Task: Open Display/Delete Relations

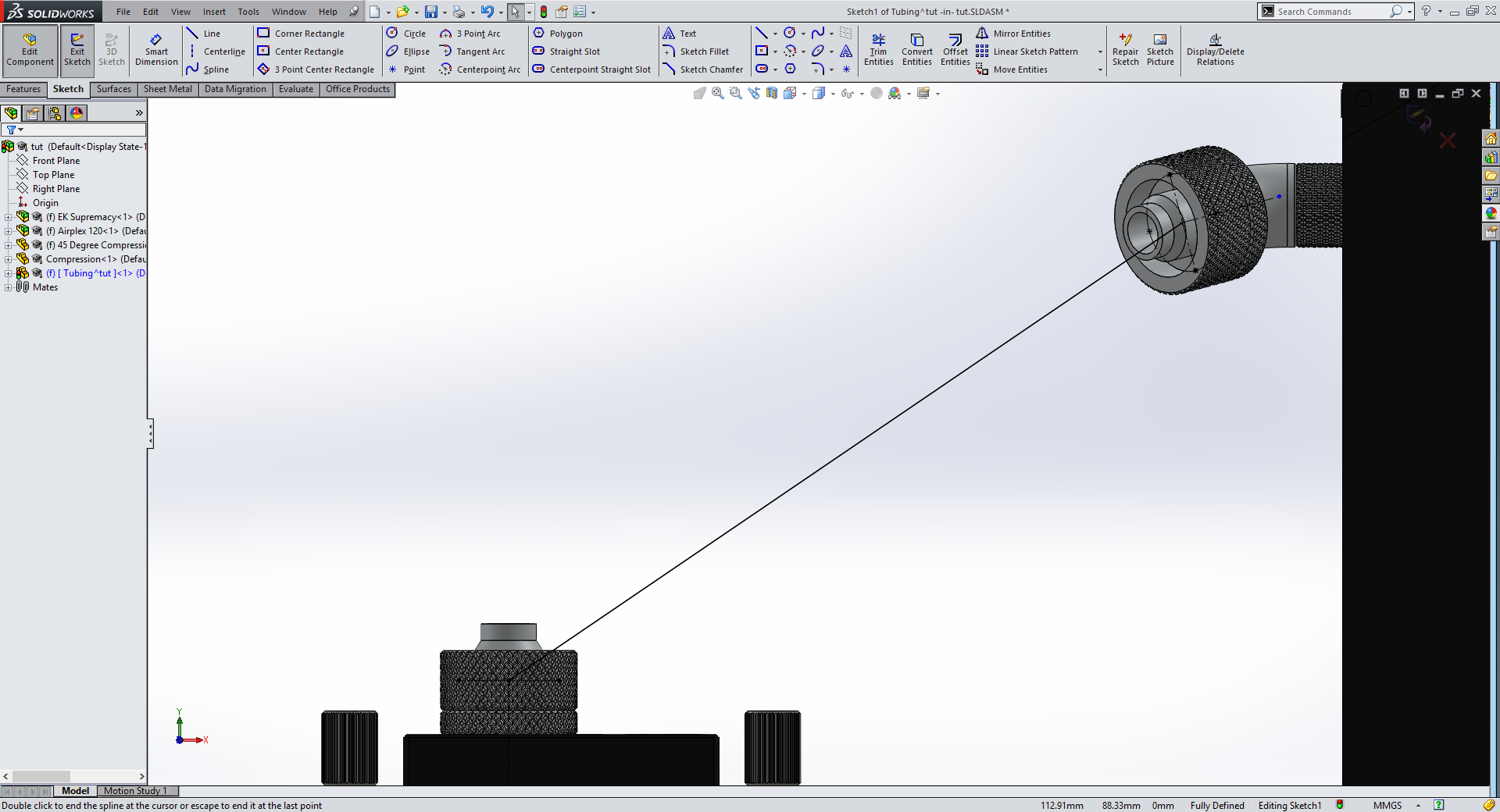Action: pyautogui.click(x=1215, y=49)
